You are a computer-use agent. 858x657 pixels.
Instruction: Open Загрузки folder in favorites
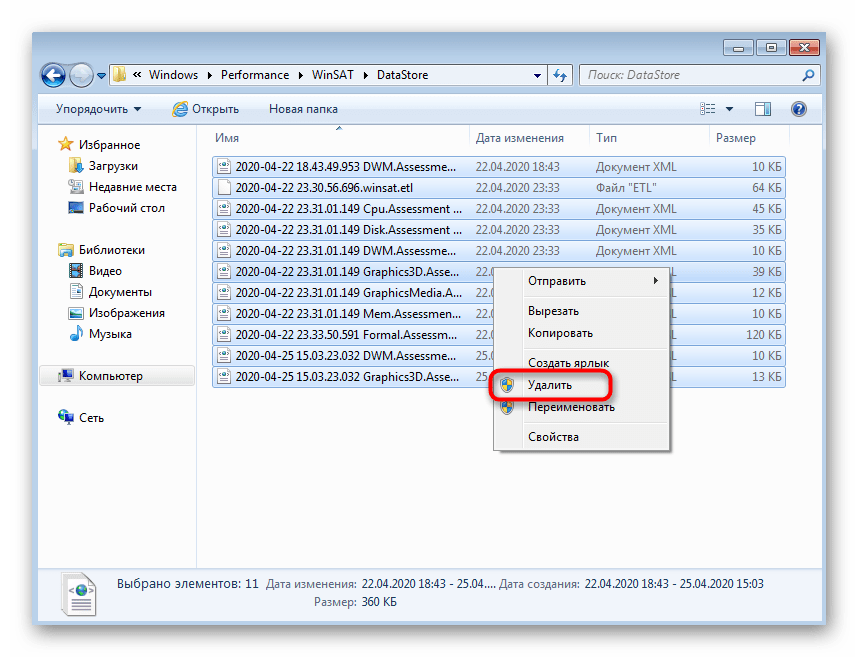(x=112, y=166)
